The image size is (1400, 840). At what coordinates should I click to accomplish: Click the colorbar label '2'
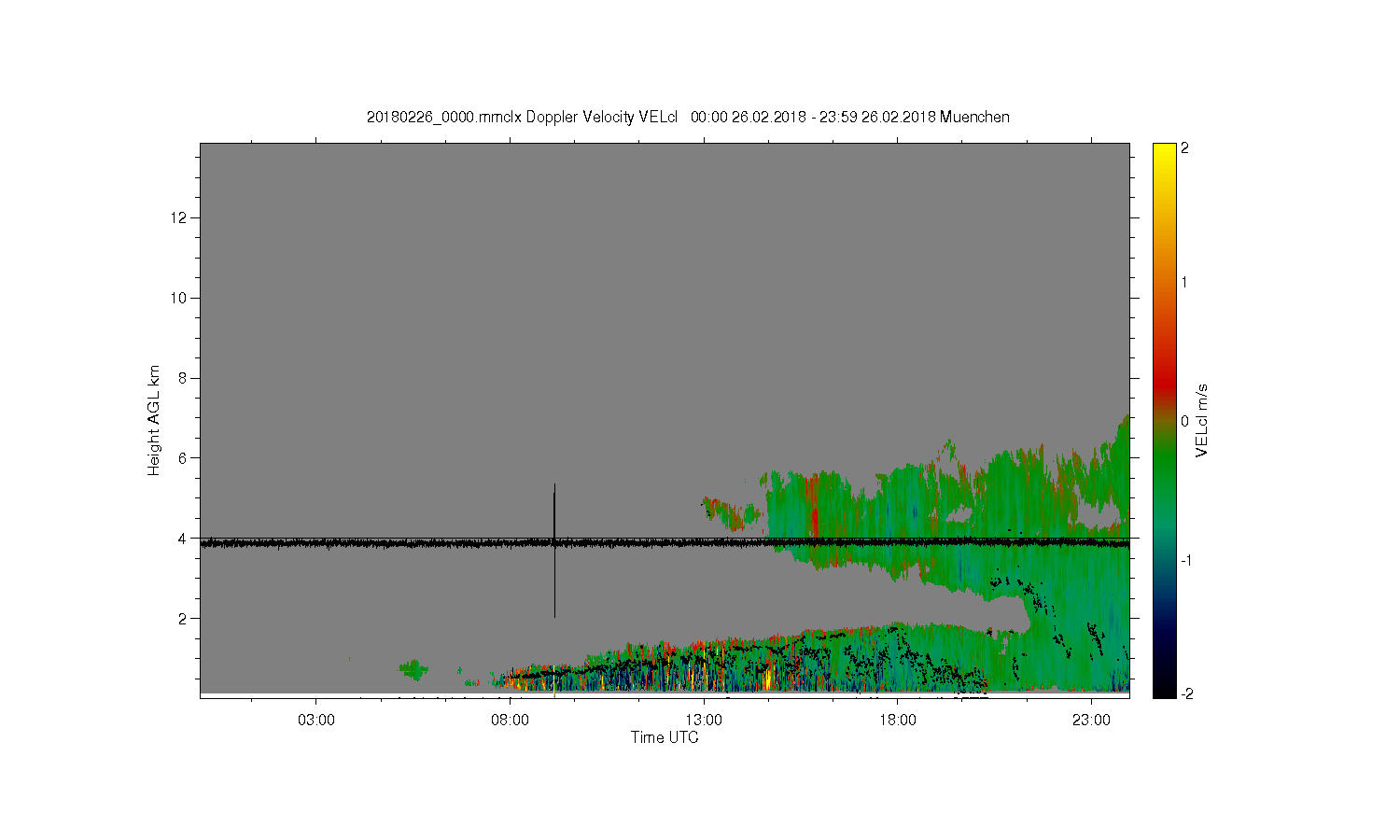1184,148
